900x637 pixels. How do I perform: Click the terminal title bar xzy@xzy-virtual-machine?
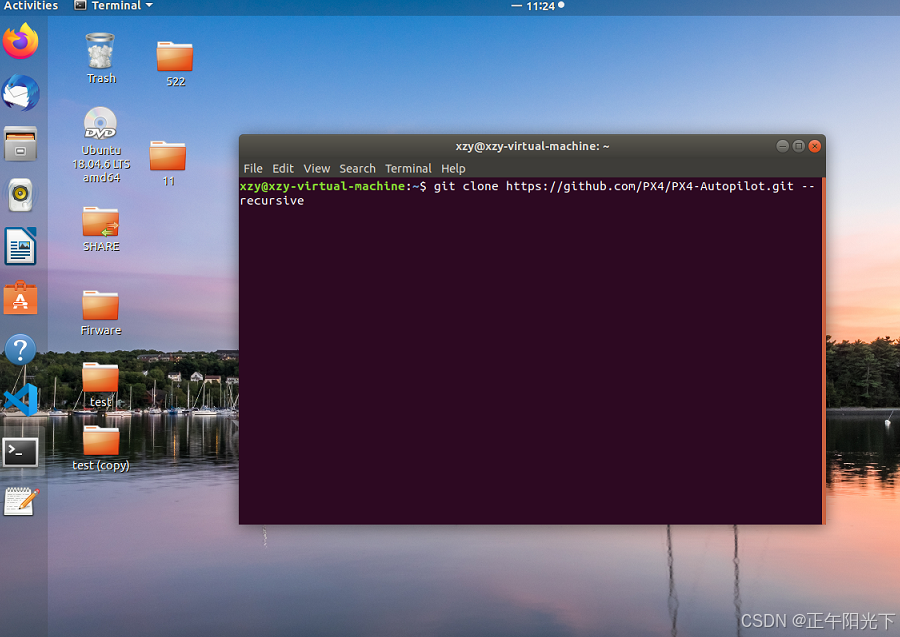tap(532, 146)
